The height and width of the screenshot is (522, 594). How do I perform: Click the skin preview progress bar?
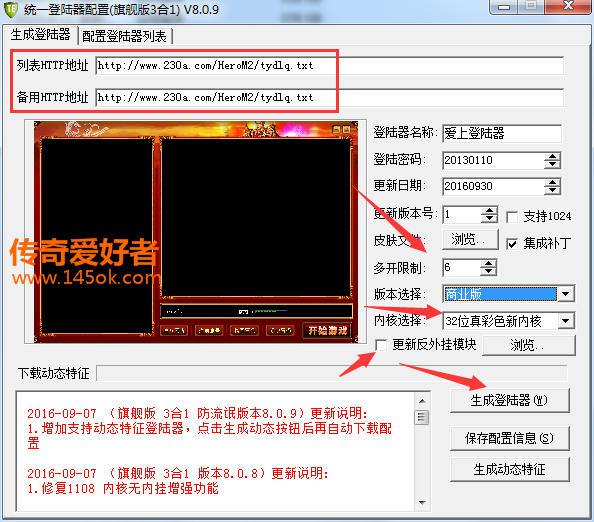[x=256, y=311]
